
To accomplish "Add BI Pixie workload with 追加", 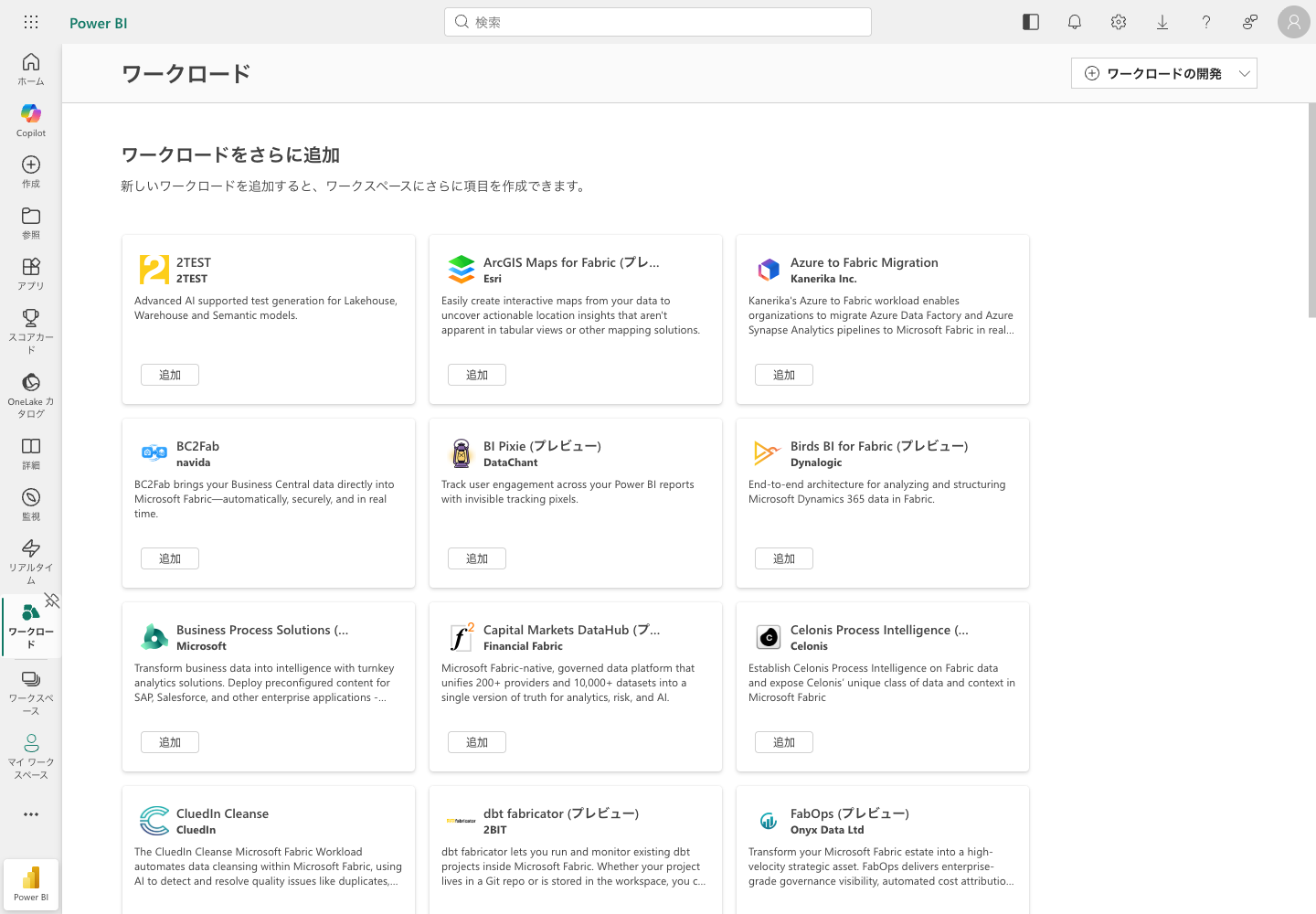I will point(477,558).
